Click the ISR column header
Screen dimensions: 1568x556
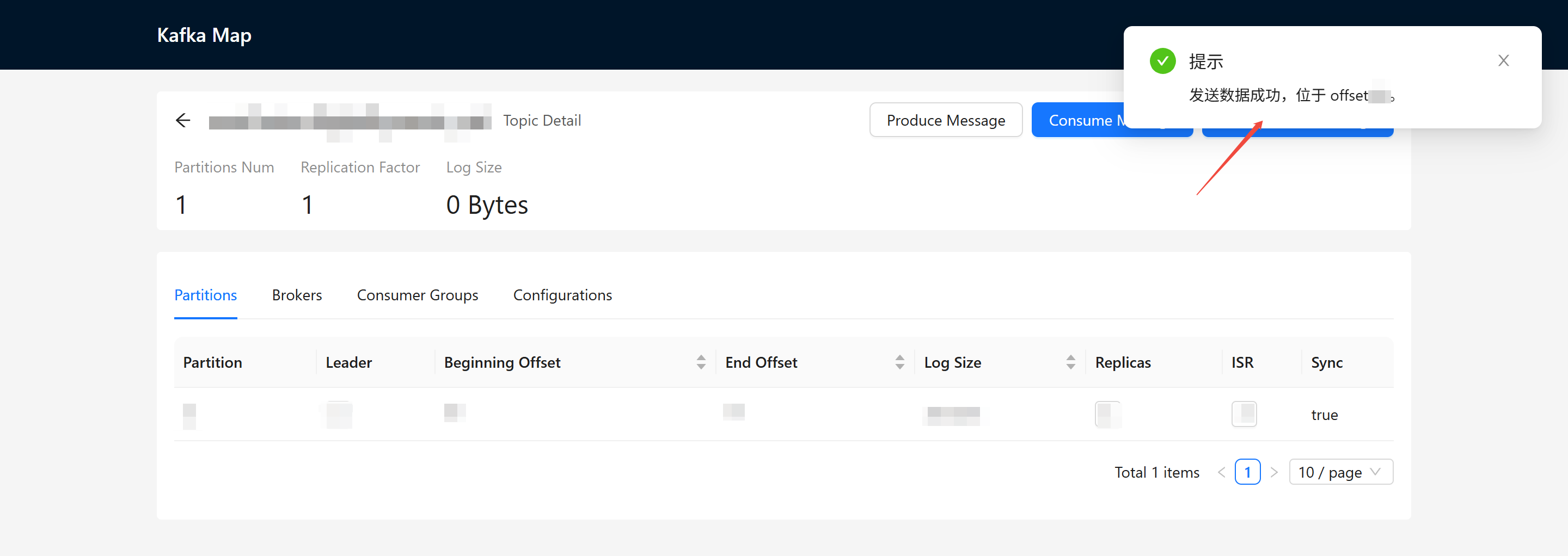[x=1242, y=362]
